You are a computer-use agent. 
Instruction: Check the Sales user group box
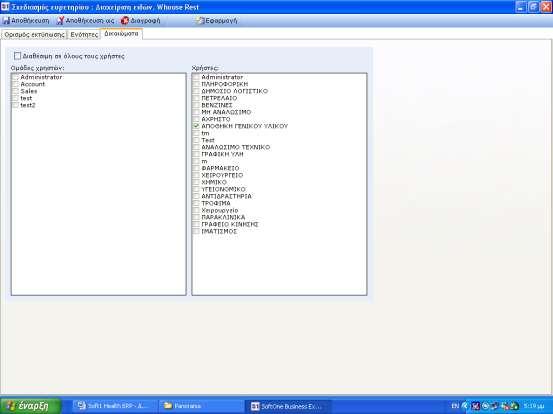[16, 91]
